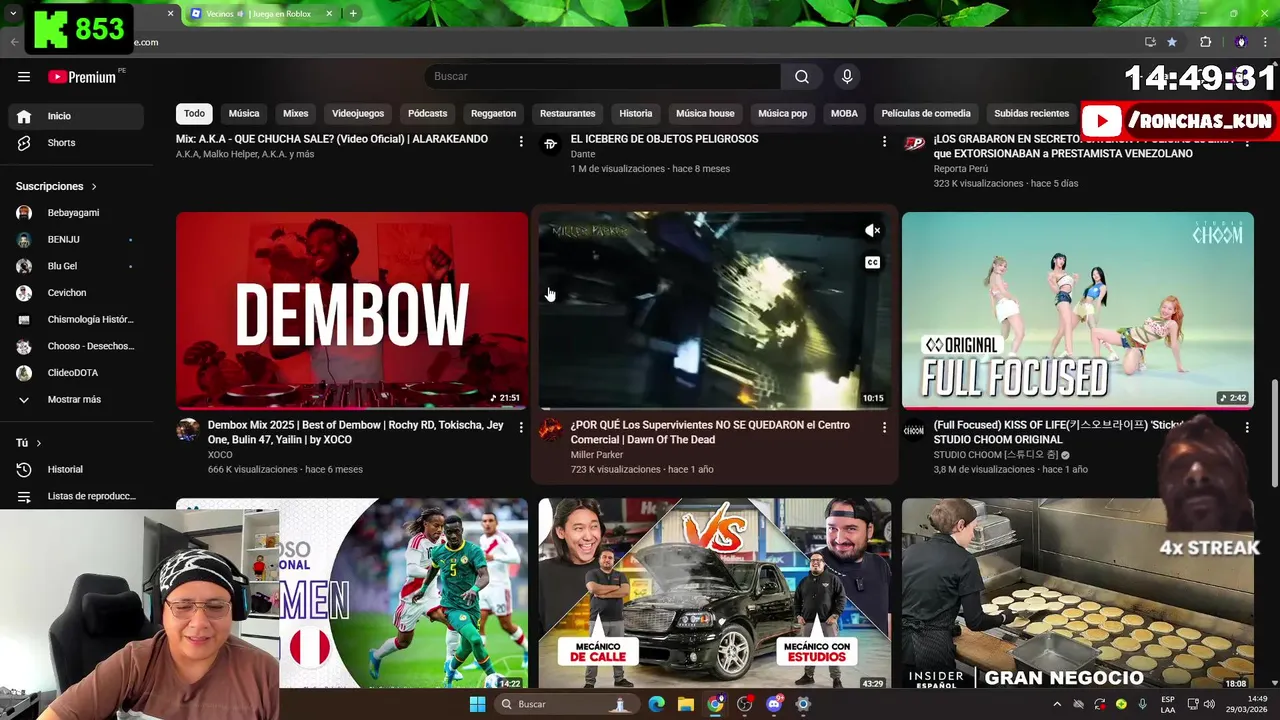Expand the Tú section arrow
The height and width of the screenshot is (720, 1280).
(x=39, y=443)
